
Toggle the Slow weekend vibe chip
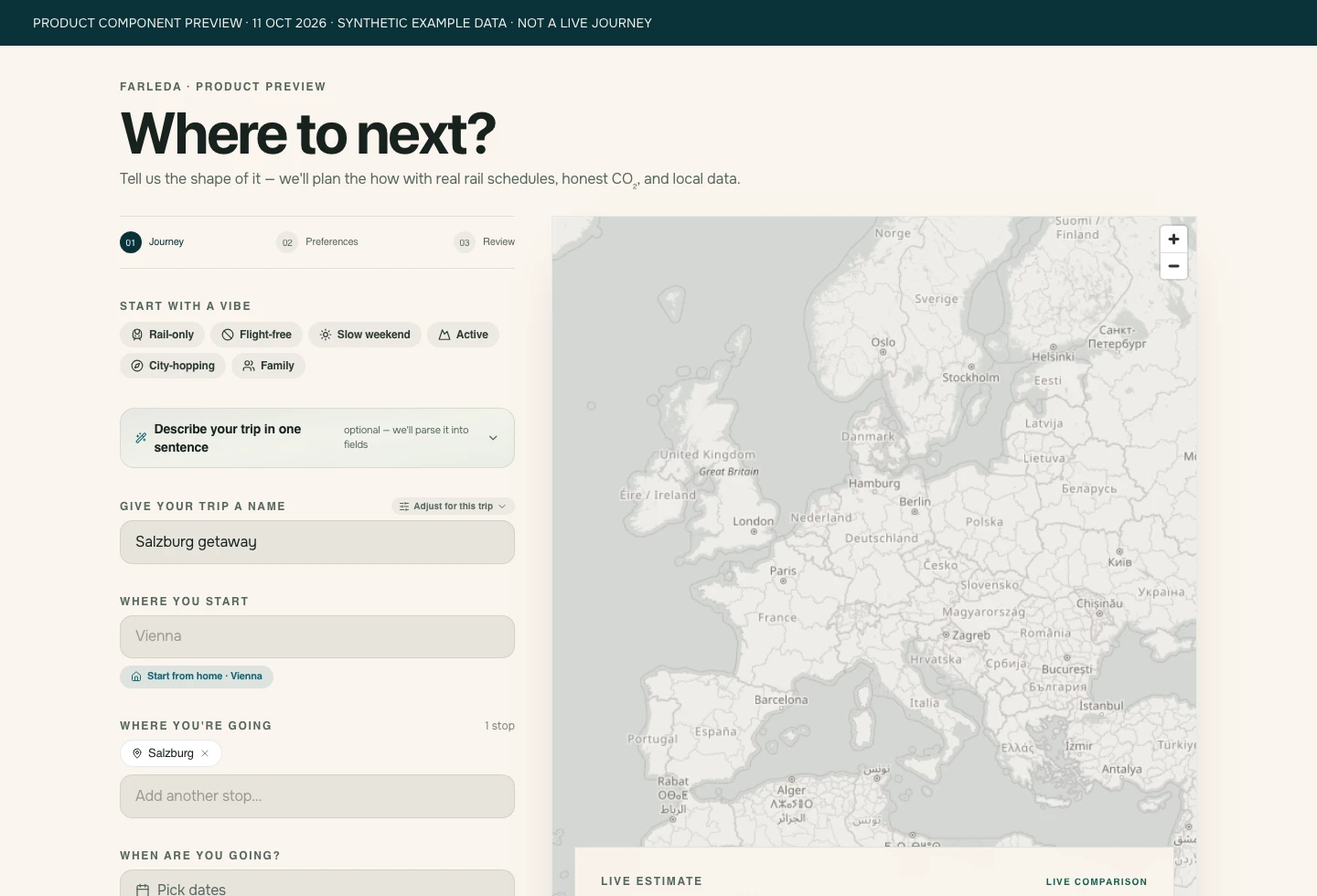[x=364, y=335]
